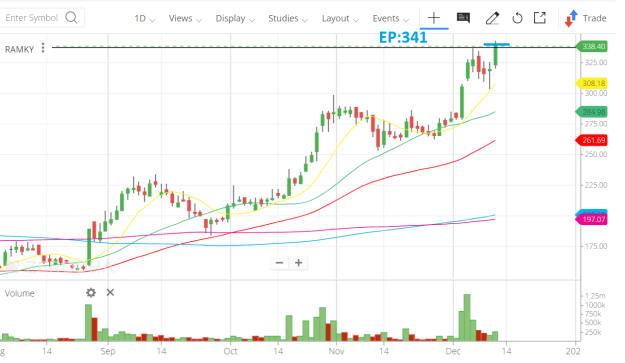Click the green 284.98 moving average tag
The height and width of the screenshot is (363, 625).
point(592,112)
